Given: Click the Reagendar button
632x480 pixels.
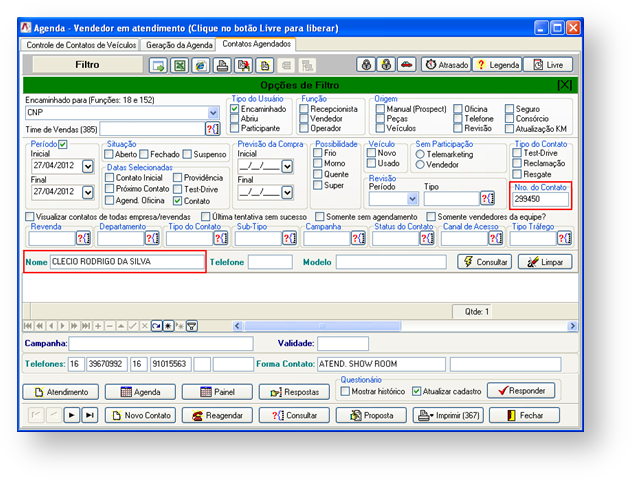Looking at the screenshot, I should click(217, 415).
